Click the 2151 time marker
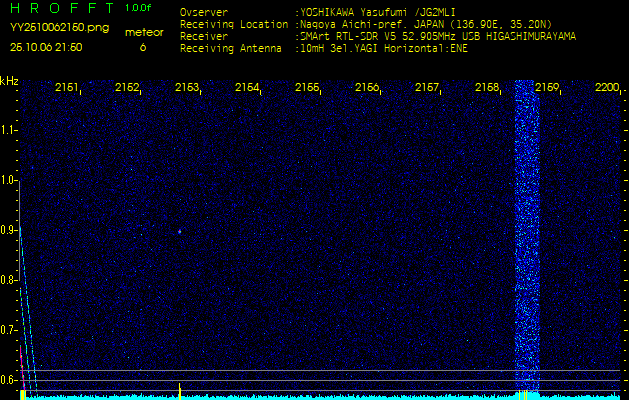629x400 pixels. (67, 88)
